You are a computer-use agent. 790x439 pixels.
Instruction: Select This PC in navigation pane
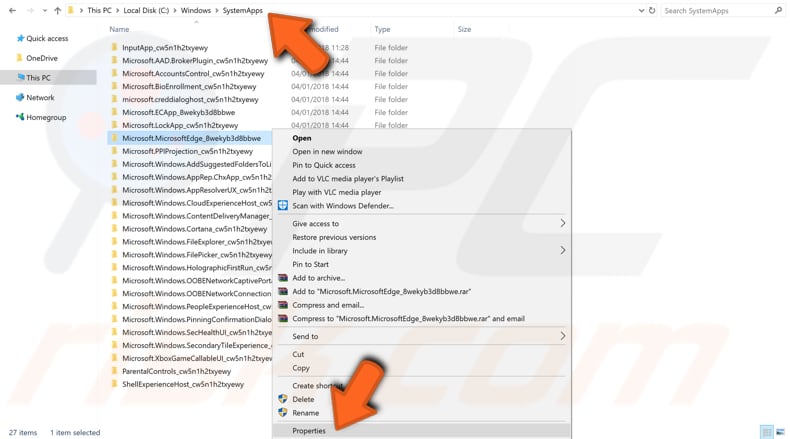[48, 78]
